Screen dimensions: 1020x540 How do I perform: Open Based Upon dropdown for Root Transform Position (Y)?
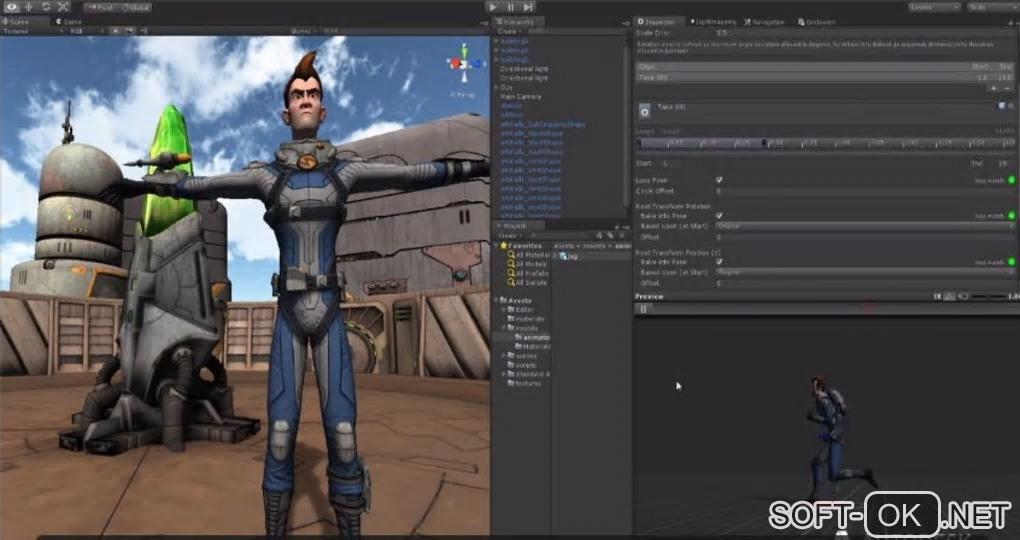tap(865, 272)
